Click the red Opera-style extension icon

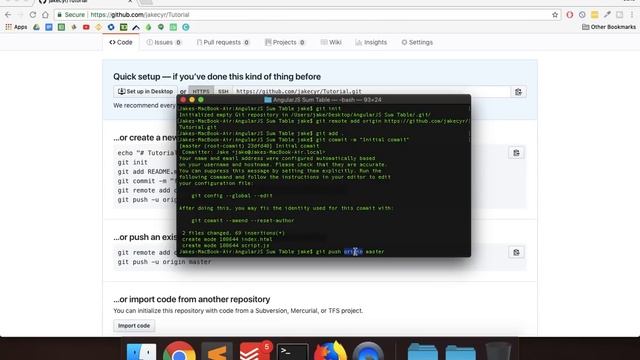click(570, 15)
